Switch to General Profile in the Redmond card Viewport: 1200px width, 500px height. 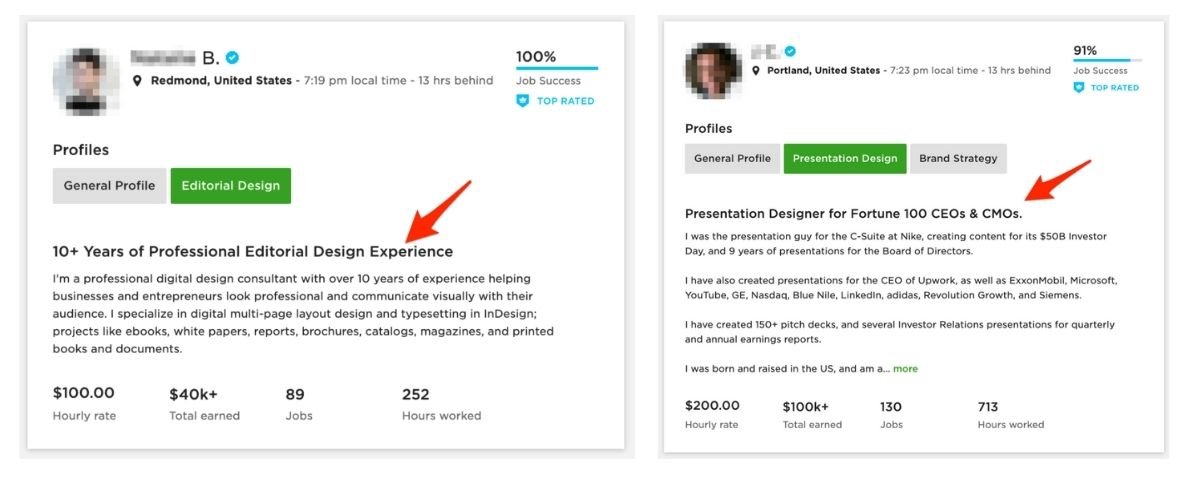[109, 186]
